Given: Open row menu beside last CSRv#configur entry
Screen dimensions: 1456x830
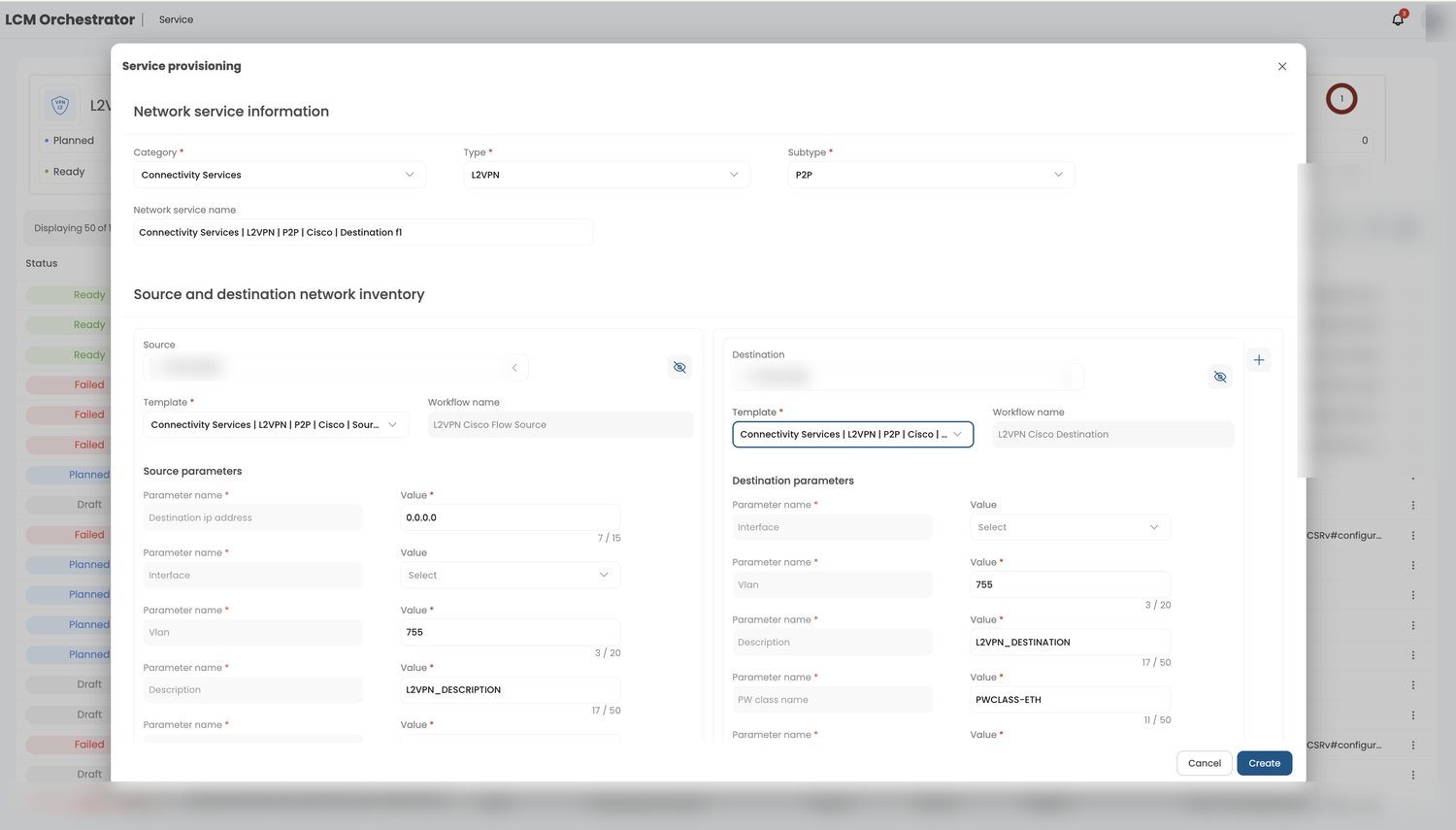Looking at the screenshot, I should click(1413, 745).
